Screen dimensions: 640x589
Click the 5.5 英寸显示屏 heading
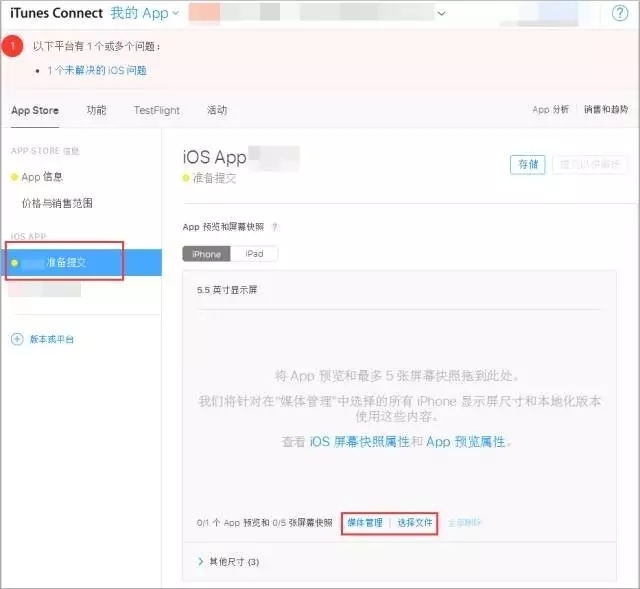click(227, 290)
